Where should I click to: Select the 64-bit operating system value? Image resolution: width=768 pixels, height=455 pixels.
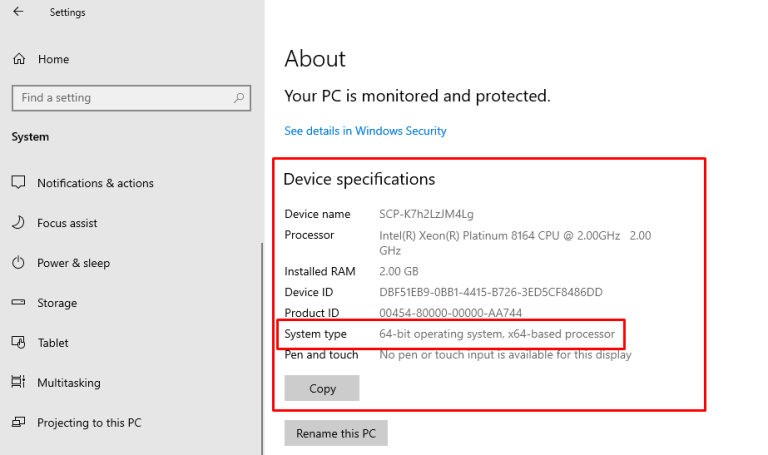(x=497, y=334)
